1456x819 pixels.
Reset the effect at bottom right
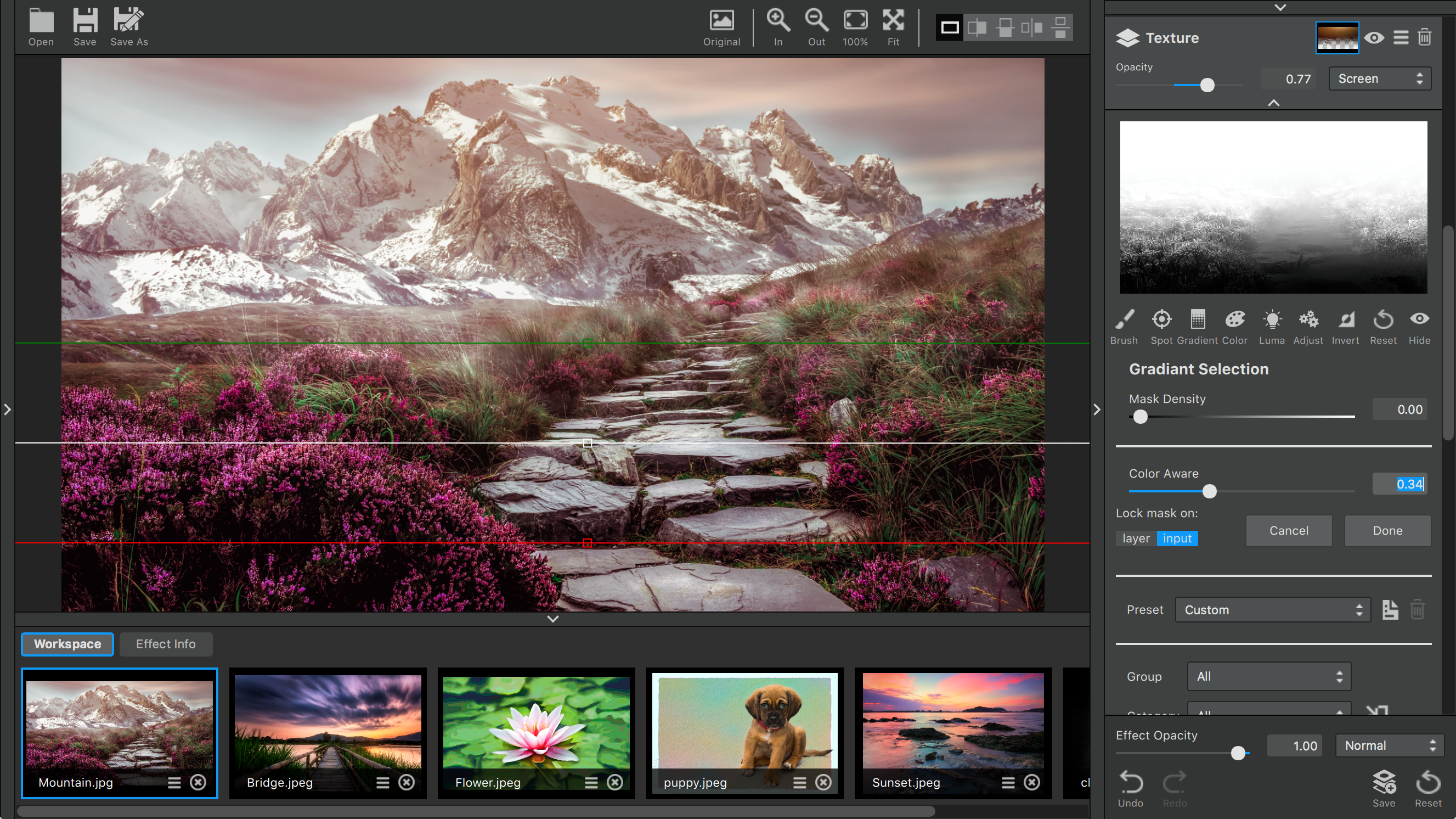click(x=1427, y=788)
